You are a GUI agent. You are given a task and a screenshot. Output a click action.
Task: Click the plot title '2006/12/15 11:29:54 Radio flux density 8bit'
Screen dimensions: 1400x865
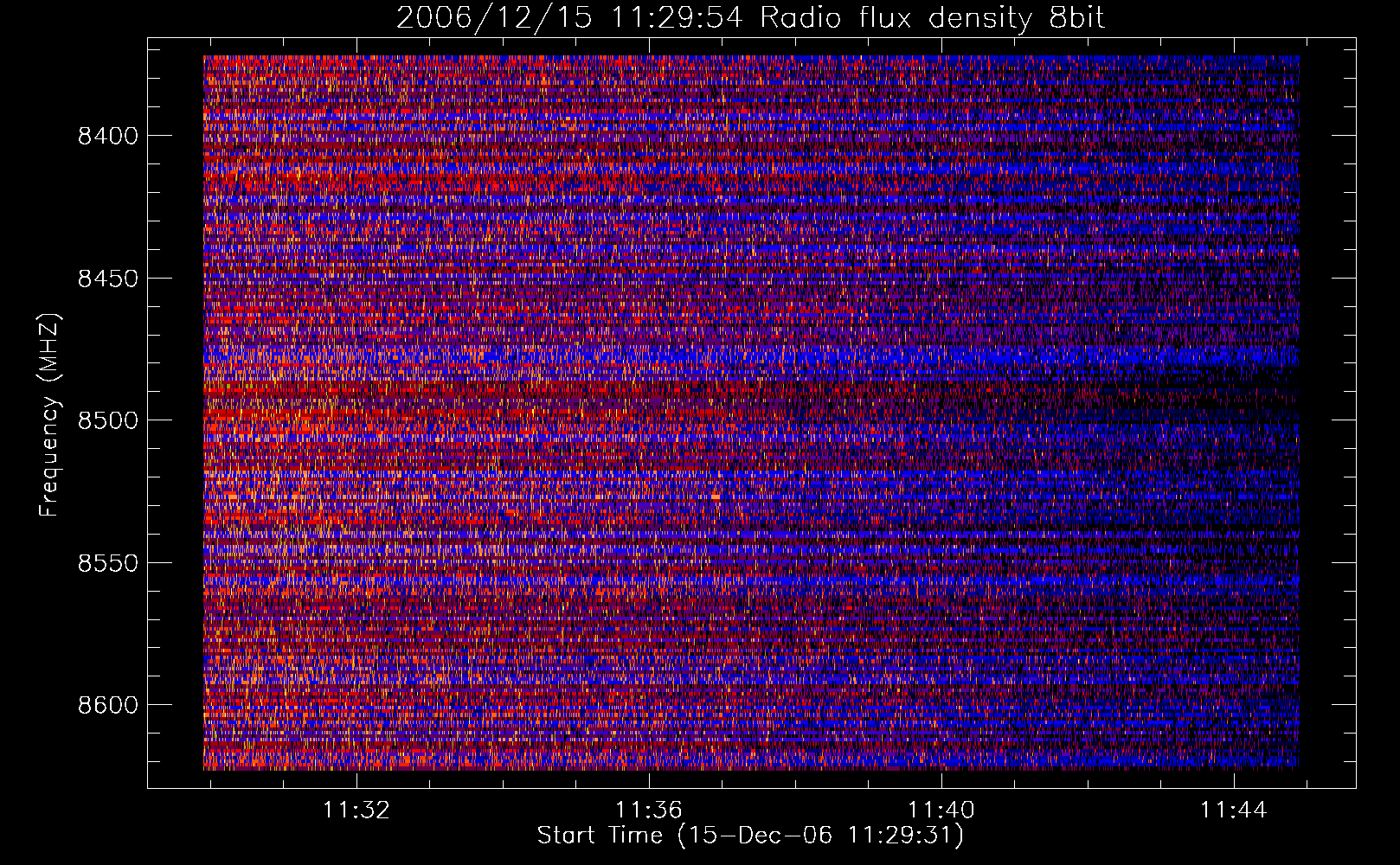(750, 18)
